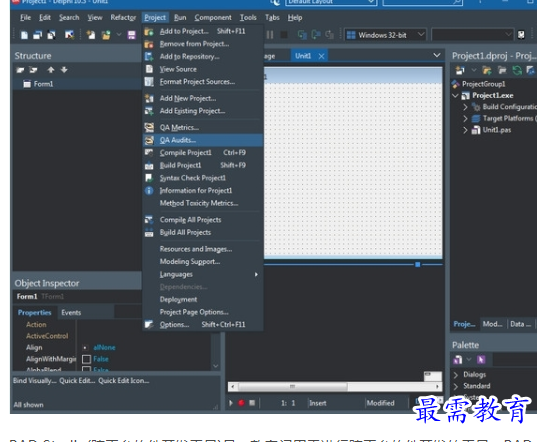Open the Languages submenu arrow
This screenshot has height=442, width=537.
click(x=256, y=274)
